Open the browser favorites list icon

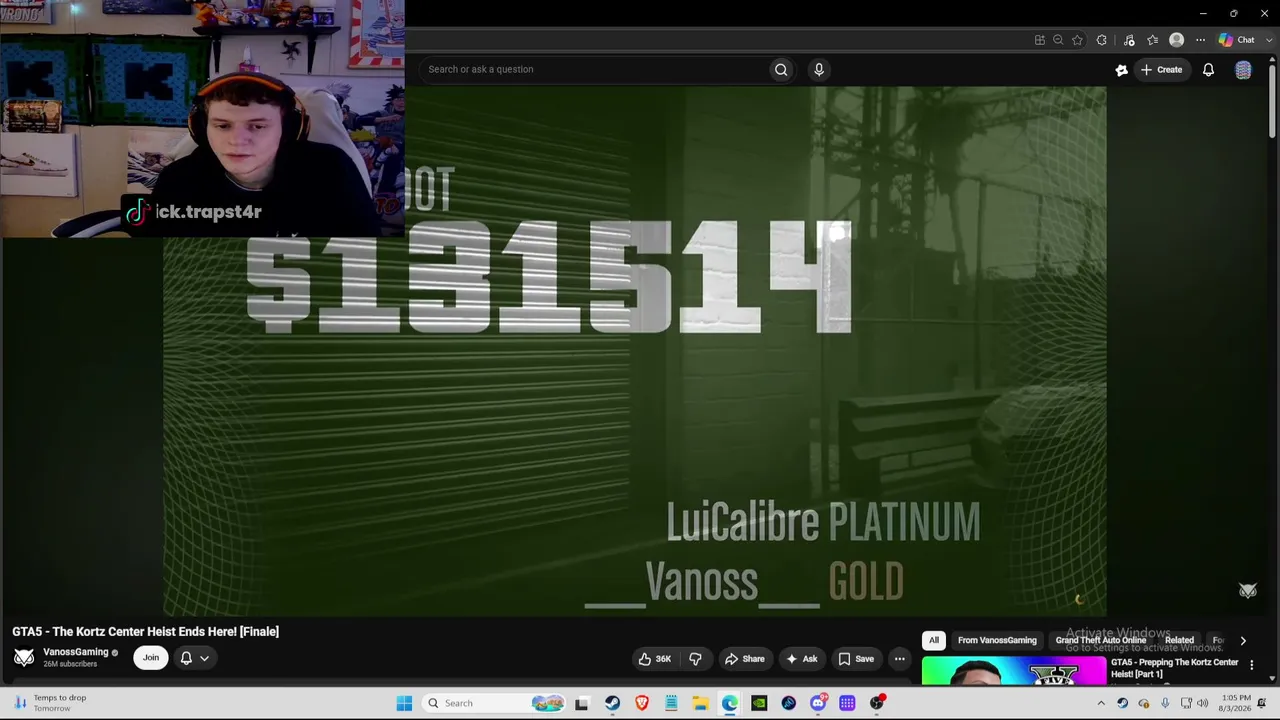pos(1152,40)
